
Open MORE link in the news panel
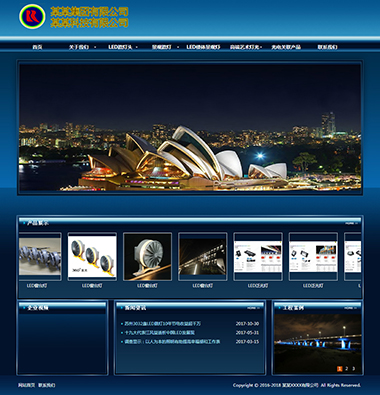point(253,308)
